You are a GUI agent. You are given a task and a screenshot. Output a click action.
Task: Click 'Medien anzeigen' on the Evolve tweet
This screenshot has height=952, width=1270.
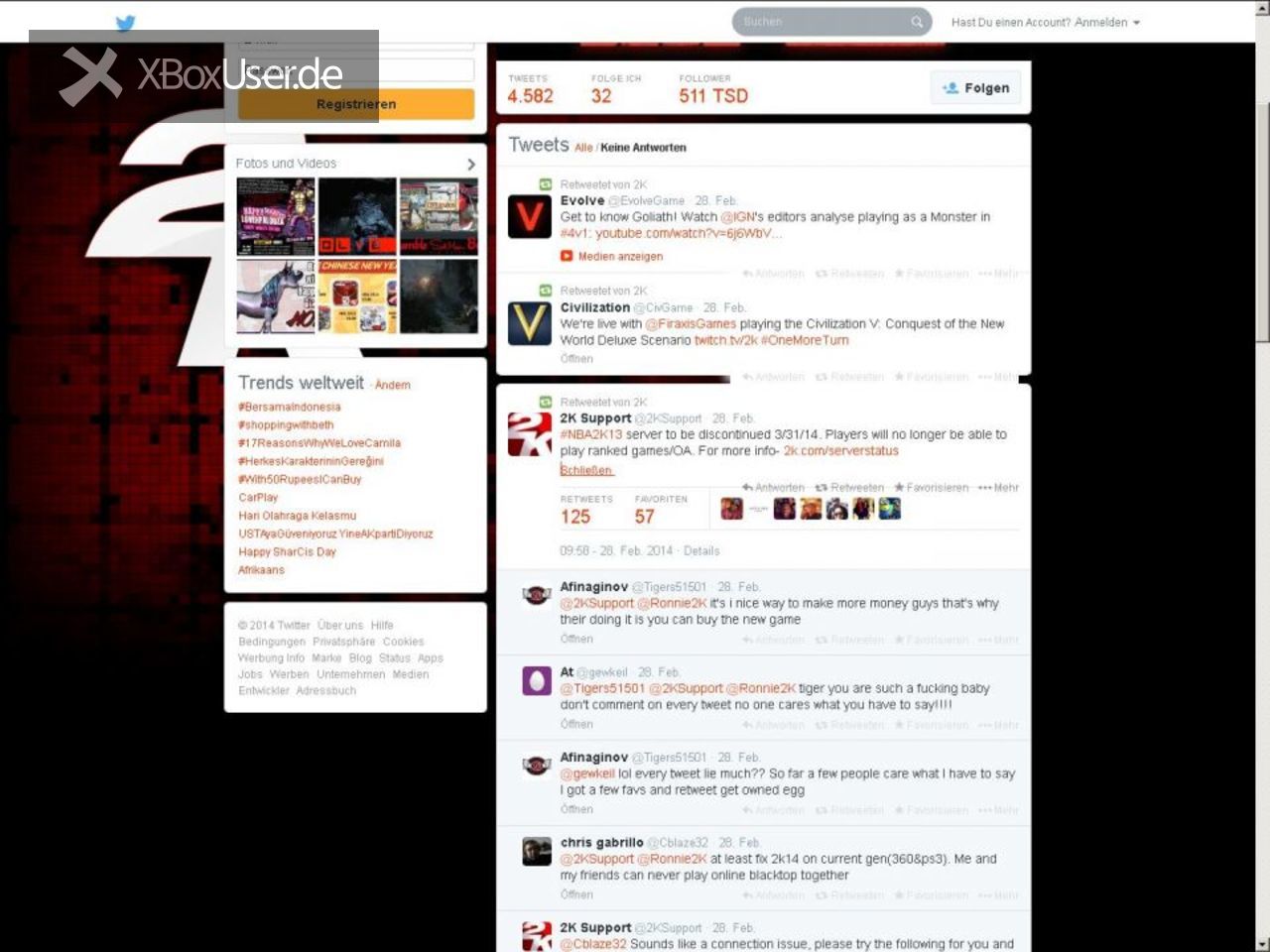click(x=620, y=256)
